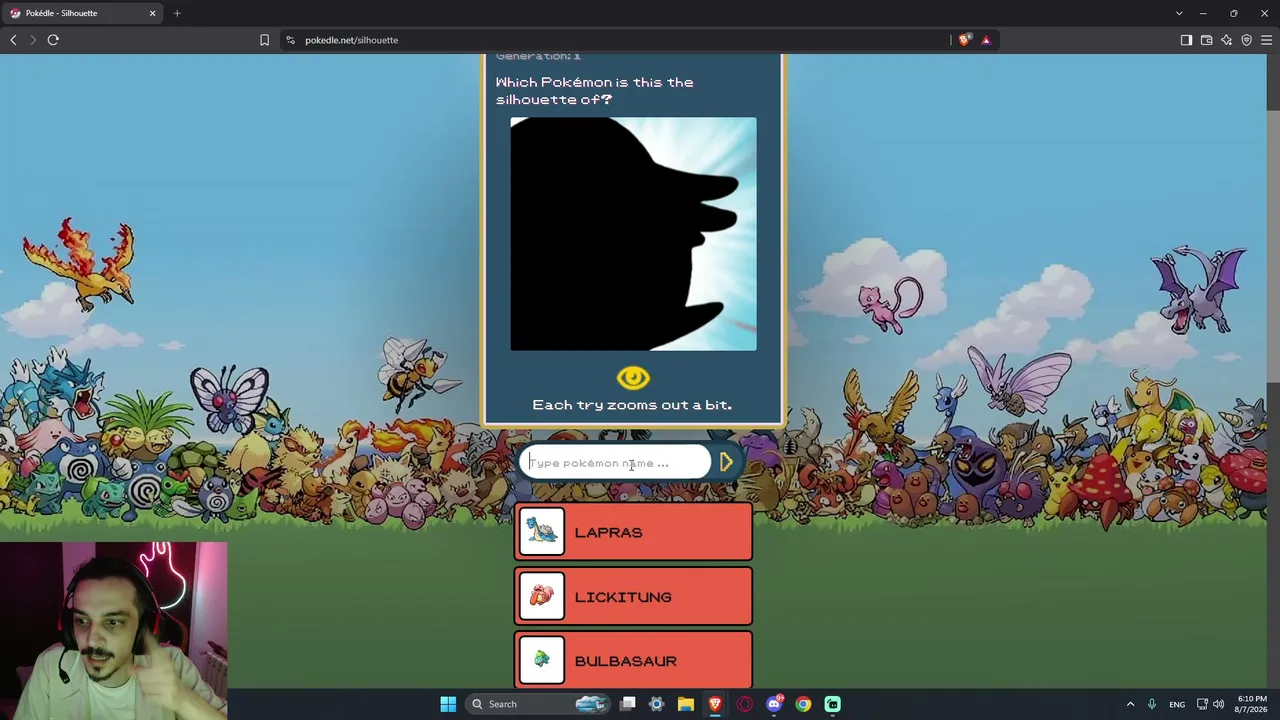Viewport: 1280px width, 720px height.
Task: Open the Brave Wallet
Action: (x=1206, y=40)
